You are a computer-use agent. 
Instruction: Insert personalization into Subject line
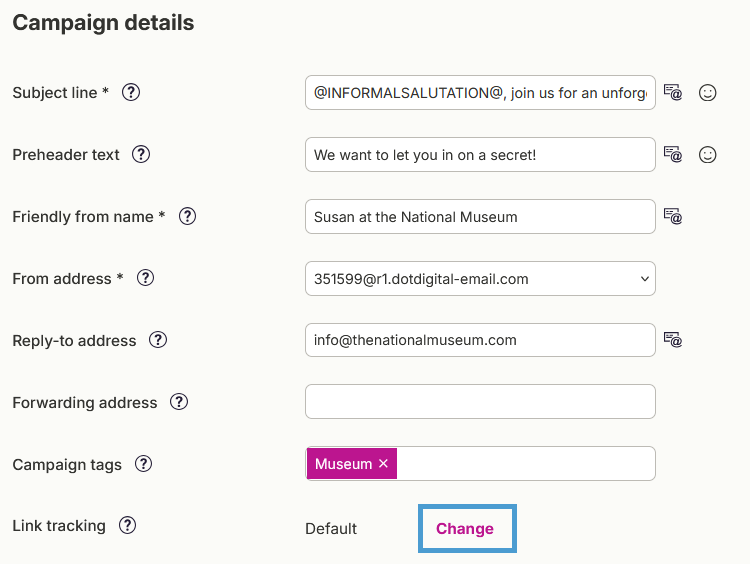(673, 92)
